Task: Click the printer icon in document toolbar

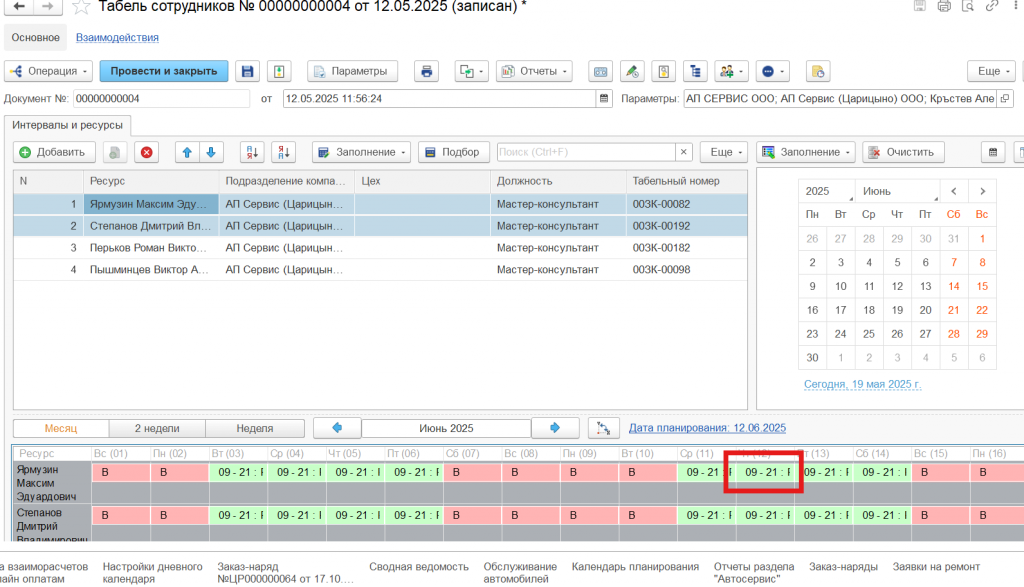Action: tap(427, 72)
